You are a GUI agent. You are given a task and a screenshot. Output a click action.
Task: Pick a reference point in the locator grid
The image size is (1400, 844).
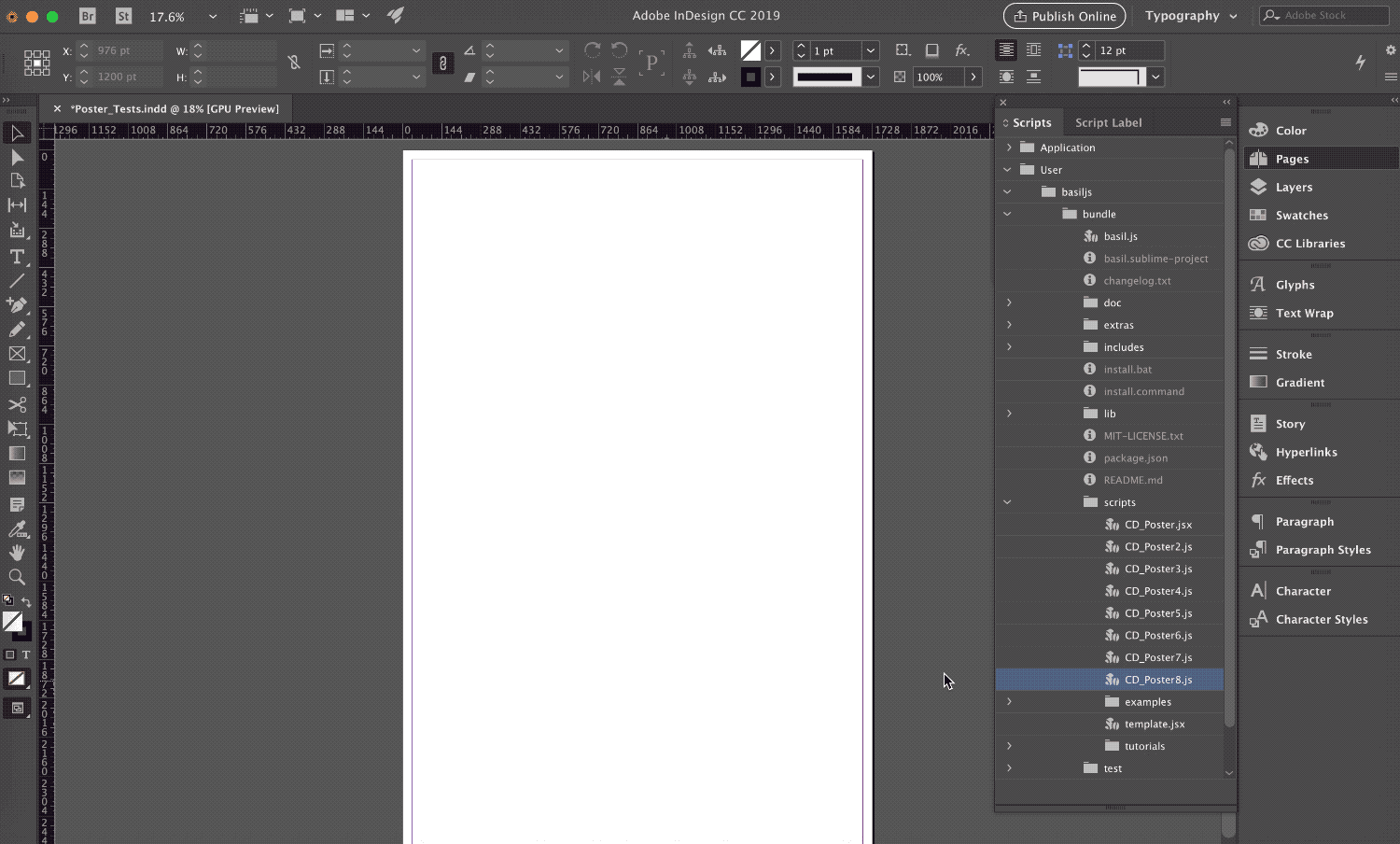pos(36,63)
